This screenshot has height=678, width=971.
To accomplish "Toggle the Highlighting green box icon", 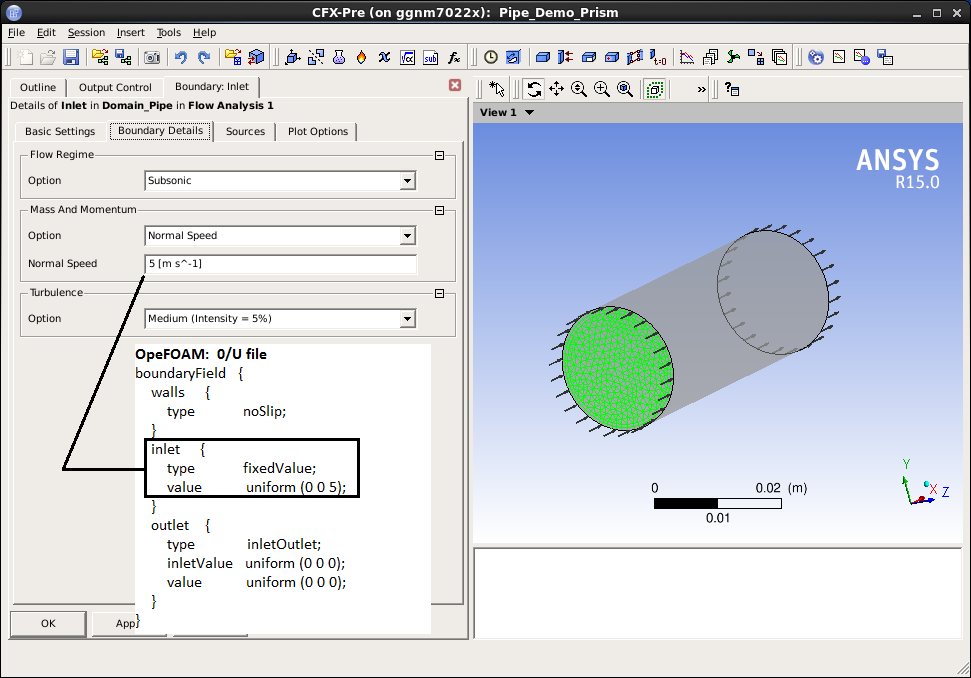I will 655,89.
